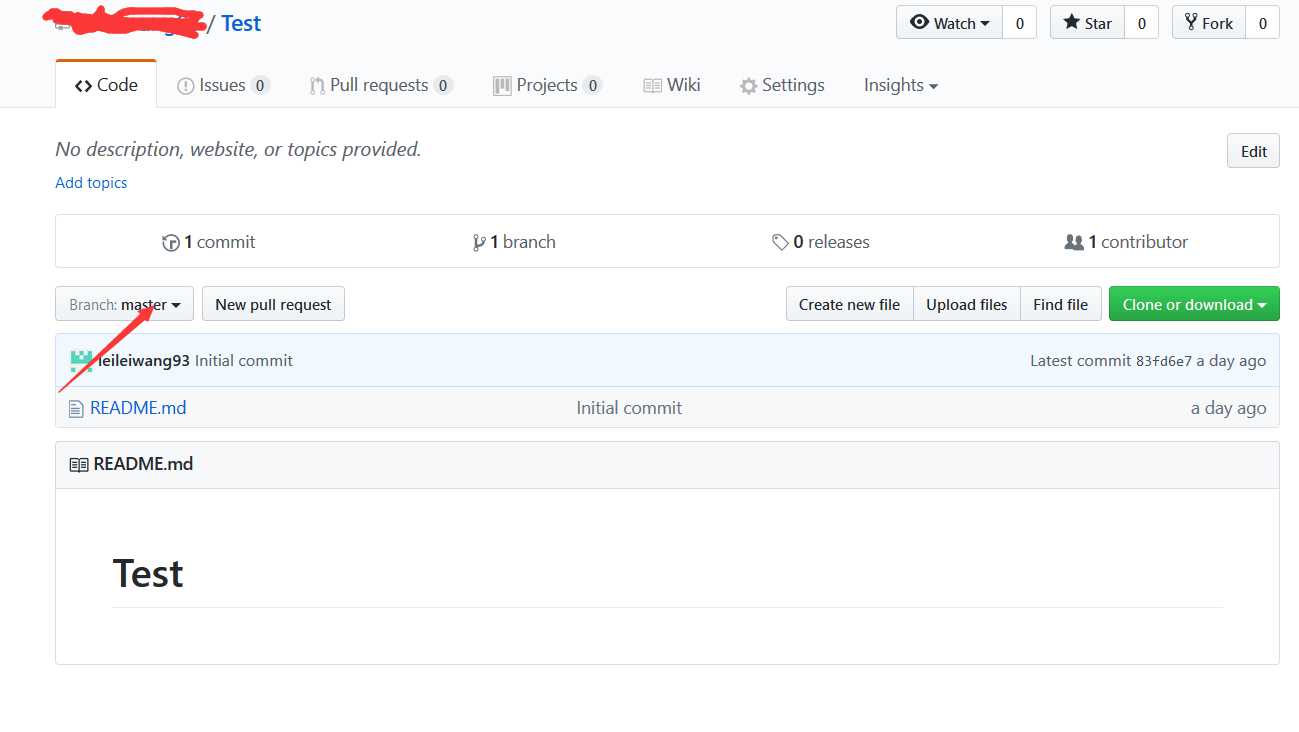Click the file icon beside README.md

[76, 408]
